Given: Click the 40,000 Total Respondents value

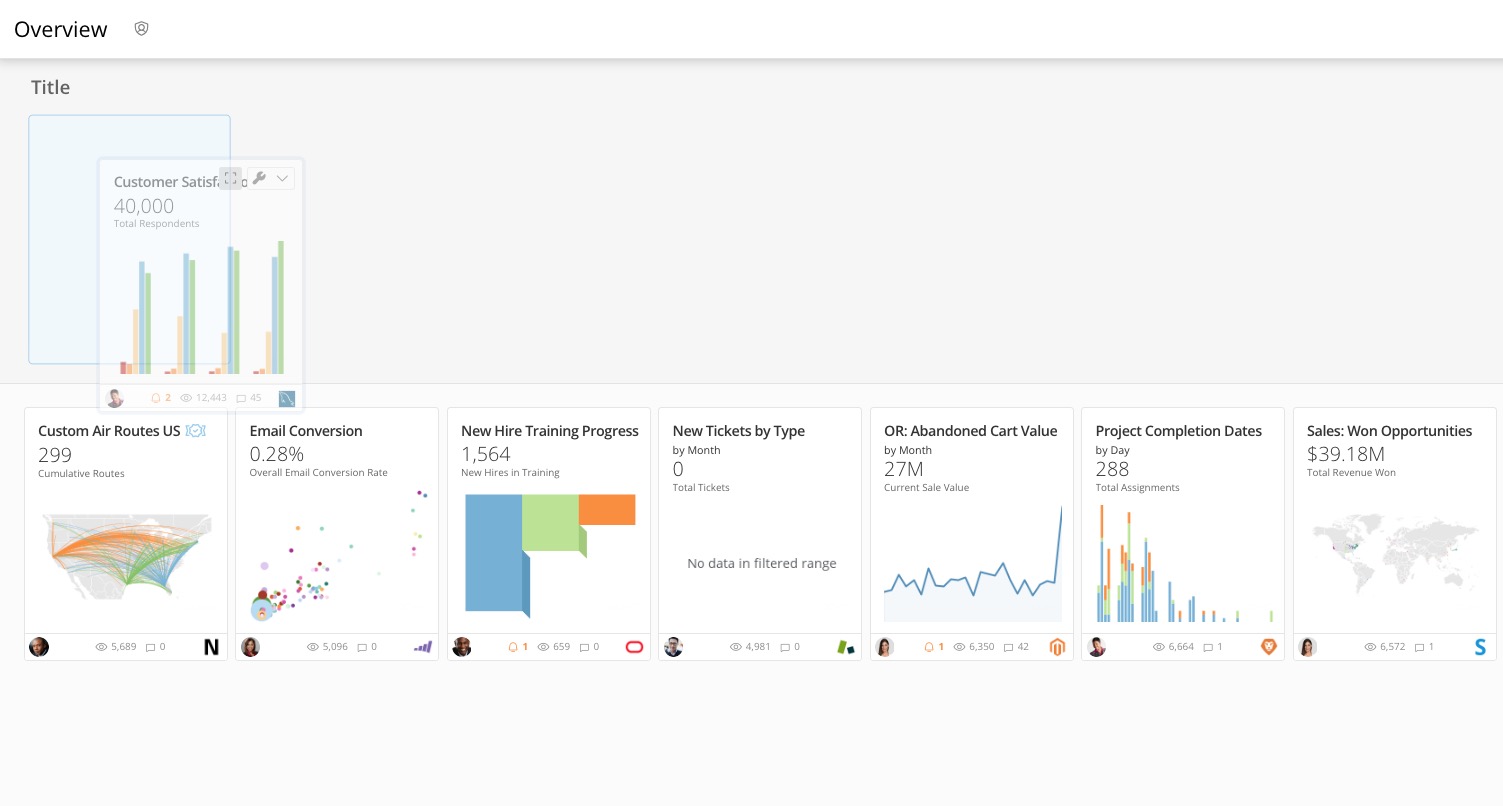Looking at the screenshot, I should pos(144,206).
